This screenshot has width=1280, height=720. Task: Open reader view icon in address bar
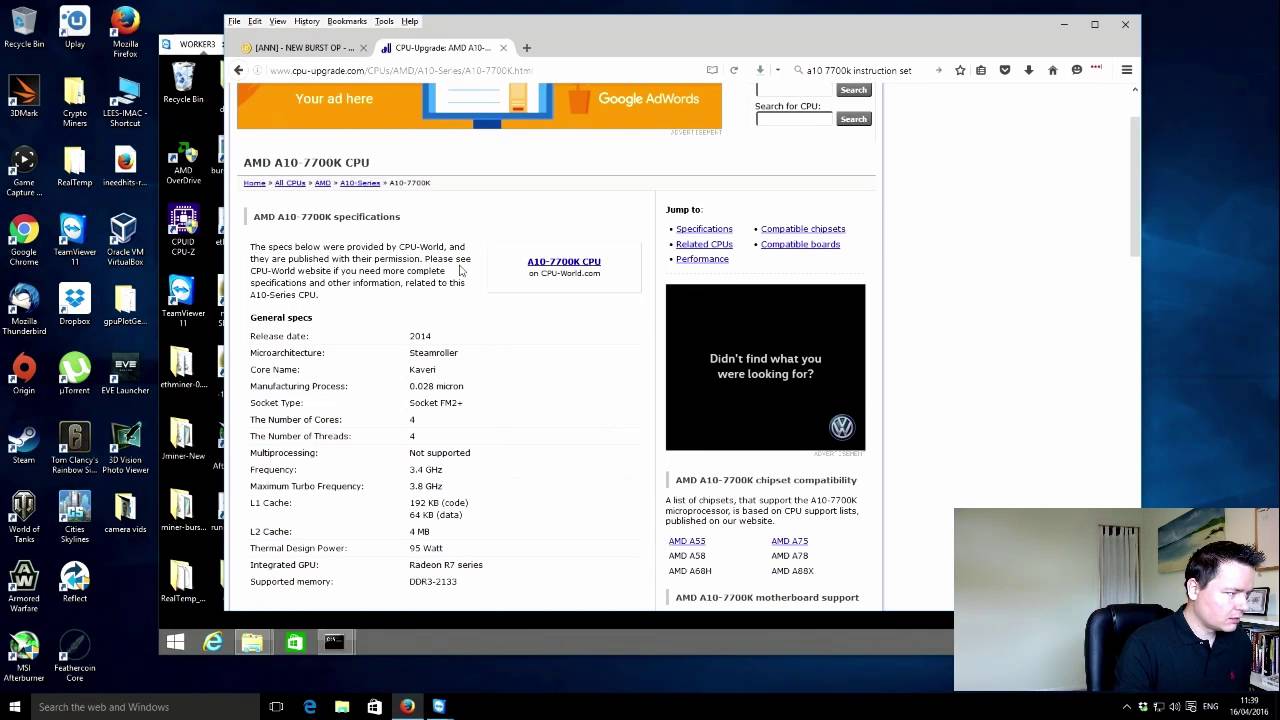coord(712,70)
